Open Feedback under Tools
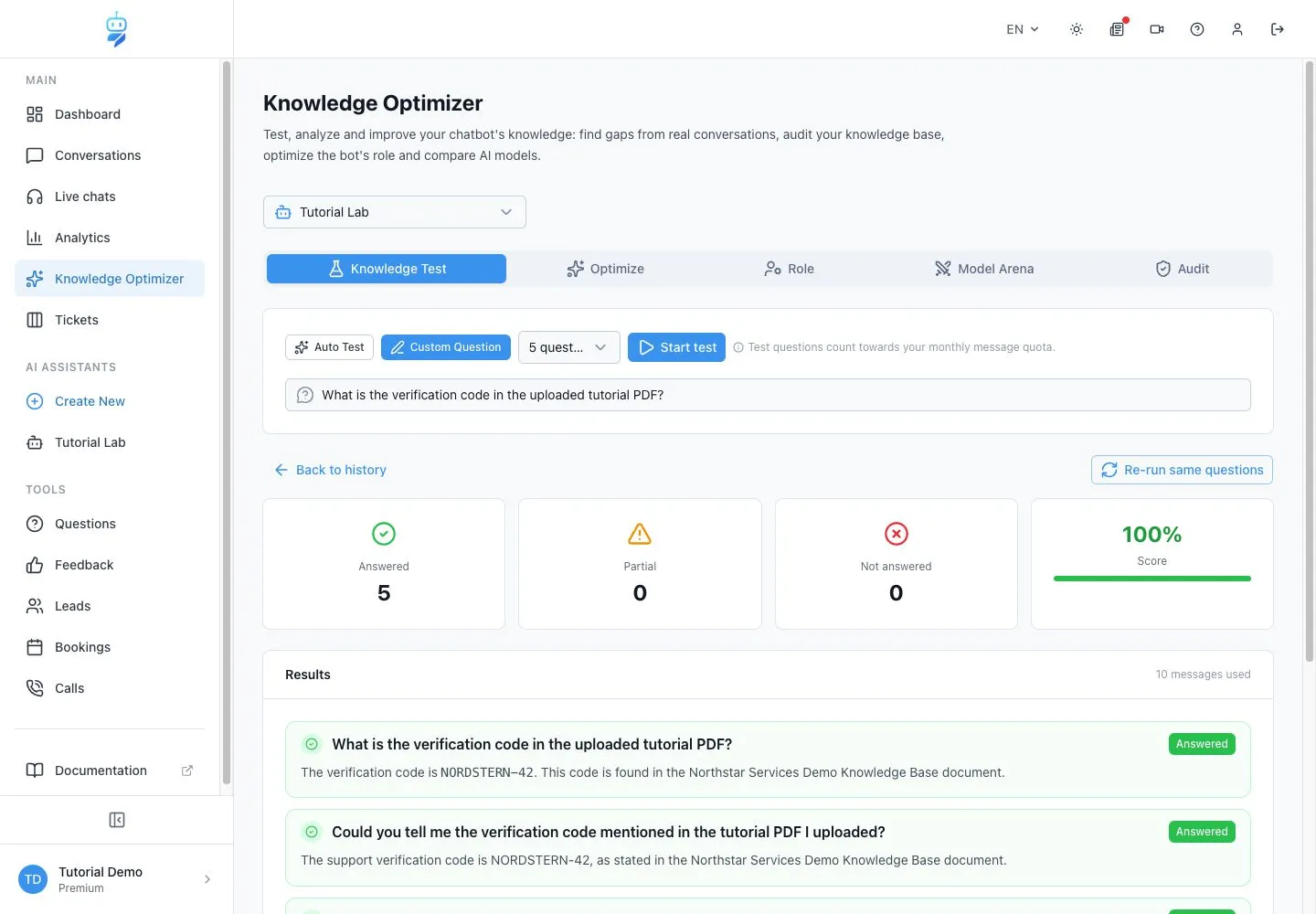The height and width of the screenshot is (914, 1316). coord(110,565)
